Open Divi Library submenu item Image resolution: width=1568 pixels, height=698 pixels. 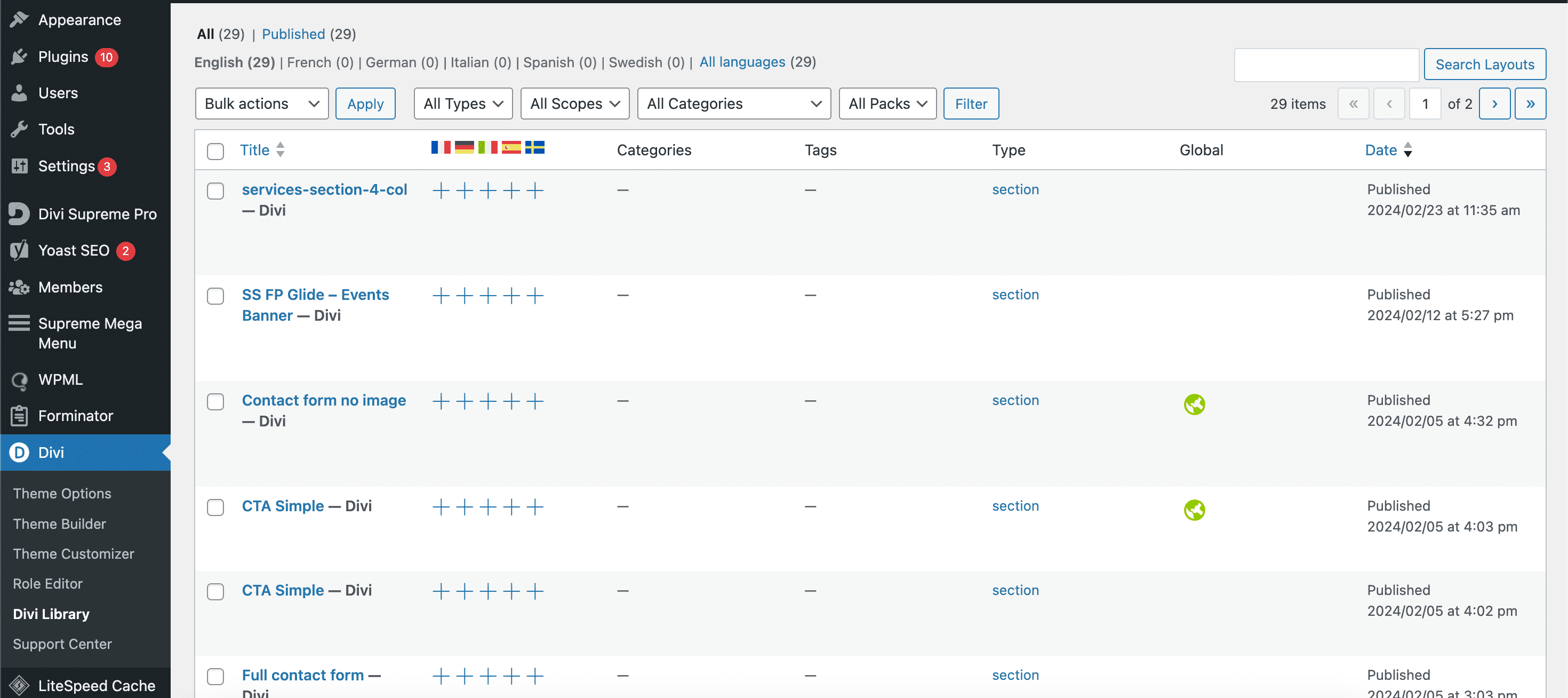[51, 614]
